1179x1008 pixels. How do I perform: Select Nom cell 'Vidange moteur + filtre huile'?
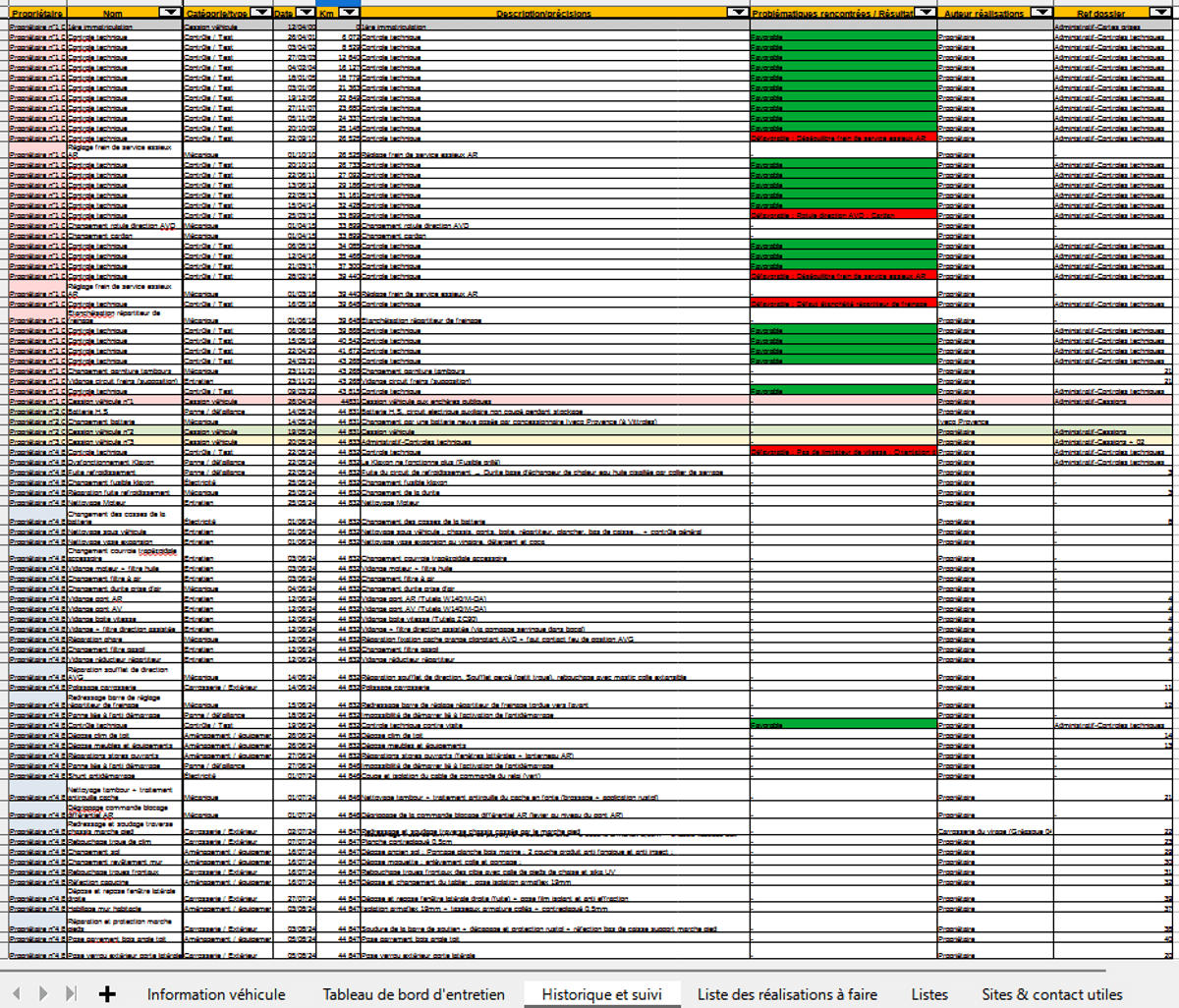tap(125, 569)
